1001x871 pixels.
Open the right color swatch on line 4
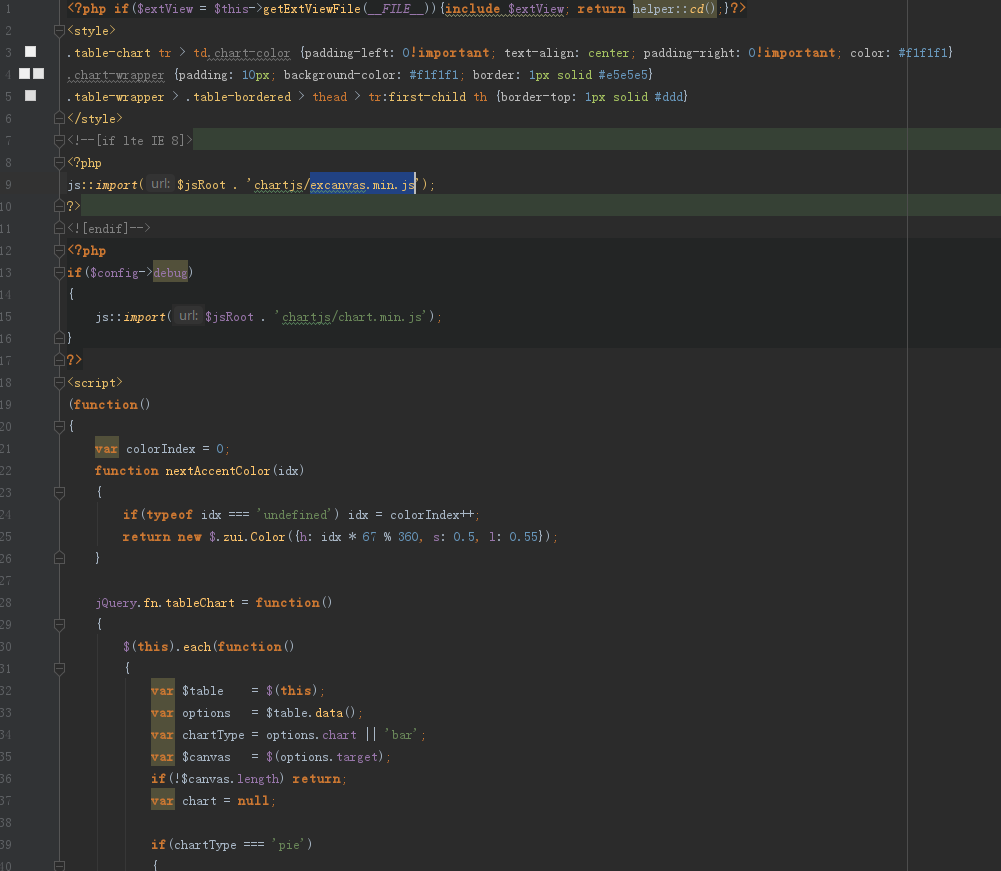(39, 74)
